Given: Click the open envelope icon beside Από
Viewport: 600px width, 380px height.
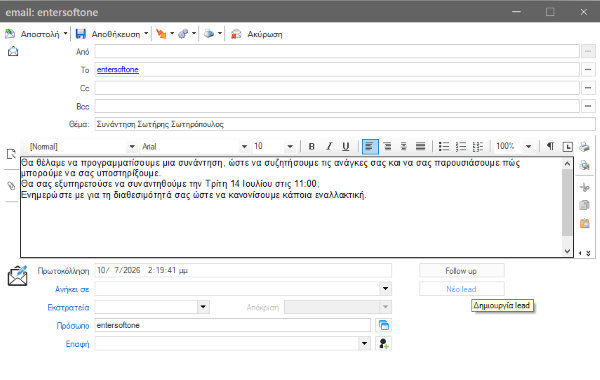Looking at the screenshot, I should 13,51.
